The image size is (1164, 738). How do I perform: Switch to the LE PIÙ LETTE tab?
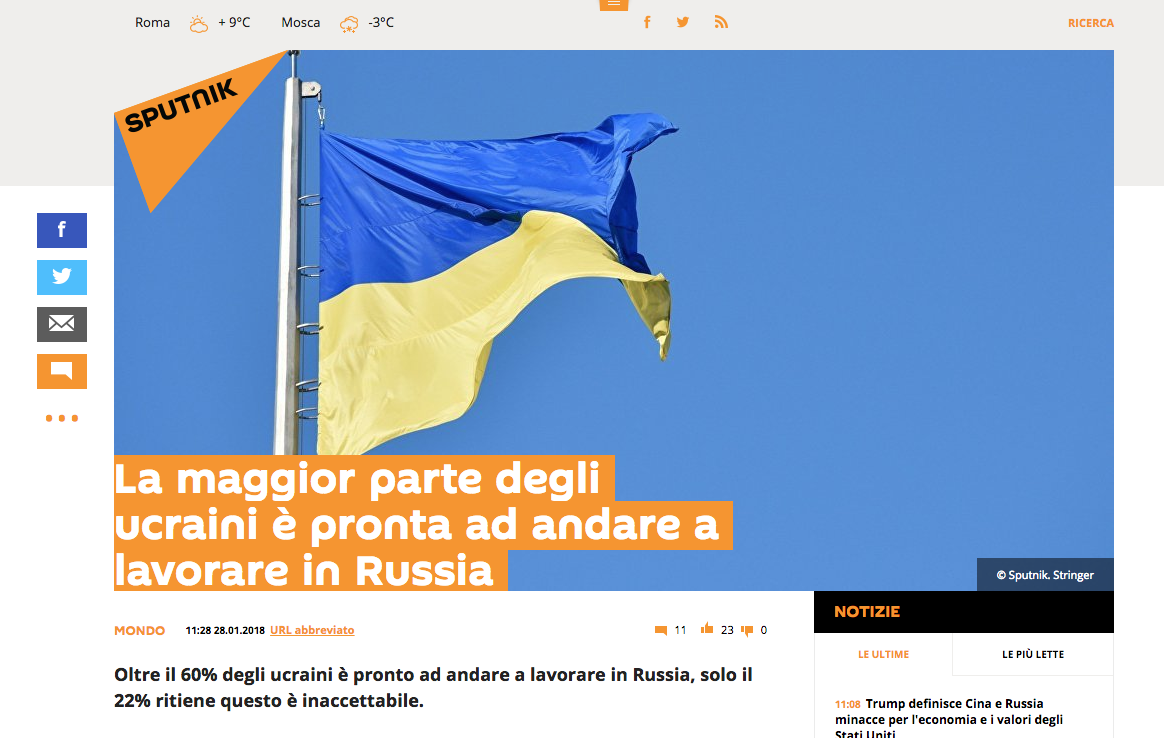tap(1033, 654)
